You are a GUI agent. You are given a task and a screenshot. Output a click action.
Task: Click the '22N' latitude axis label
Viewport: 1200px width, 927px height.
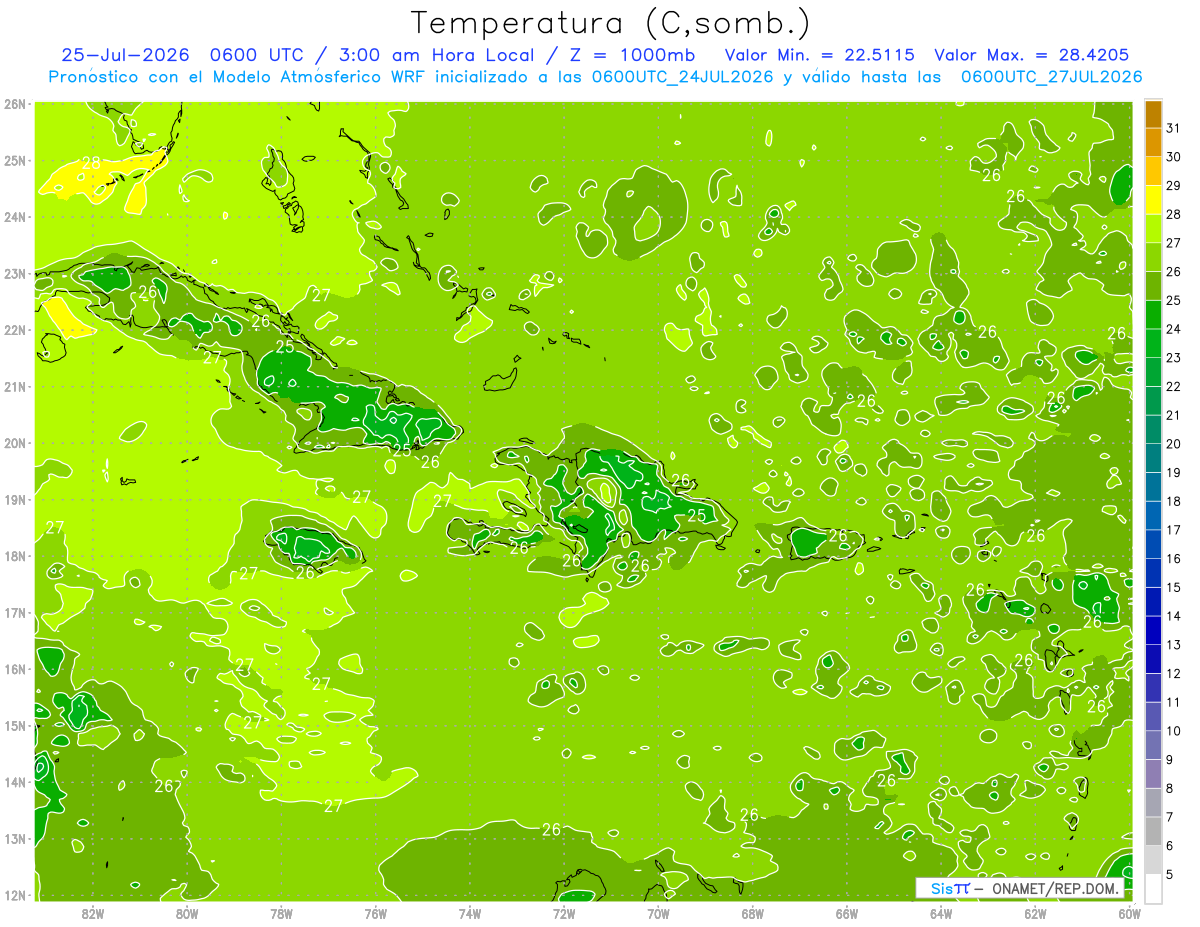pos(16,330)
